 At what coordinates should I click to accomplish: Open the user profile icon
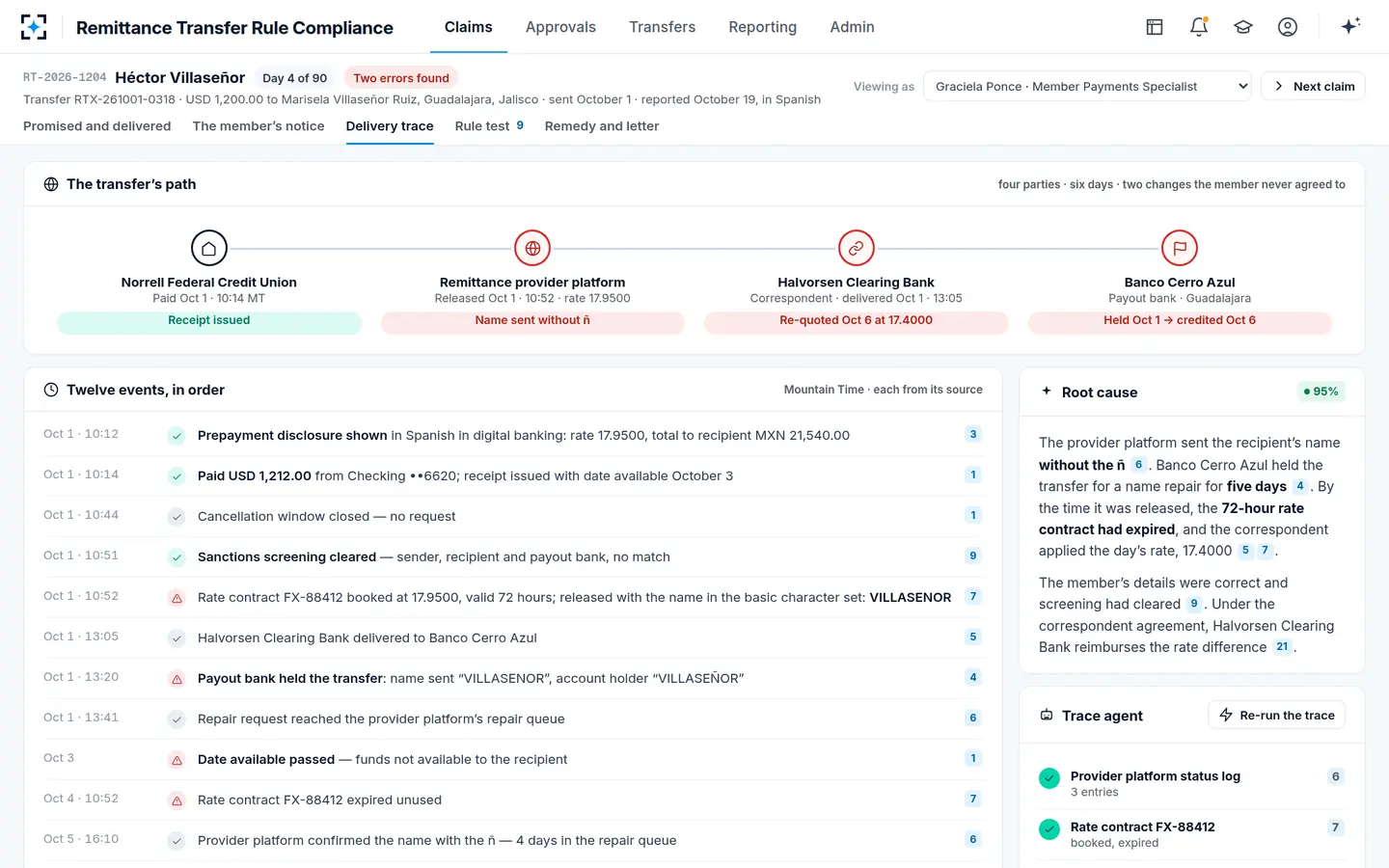[1288, 27]
